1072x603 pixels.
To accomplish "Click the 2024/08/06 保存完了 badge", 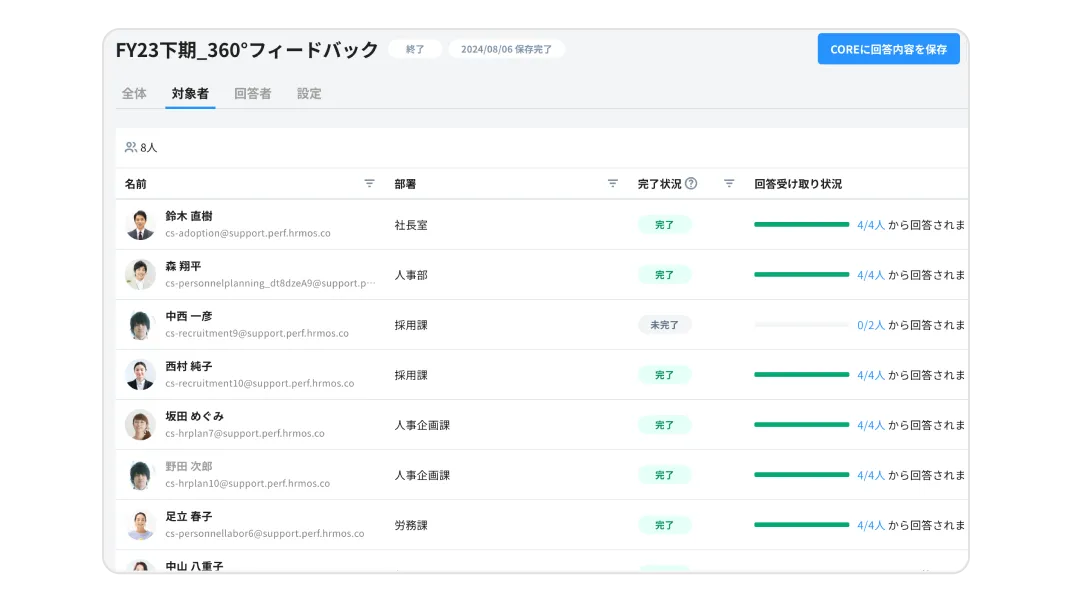I will point(506,48).
